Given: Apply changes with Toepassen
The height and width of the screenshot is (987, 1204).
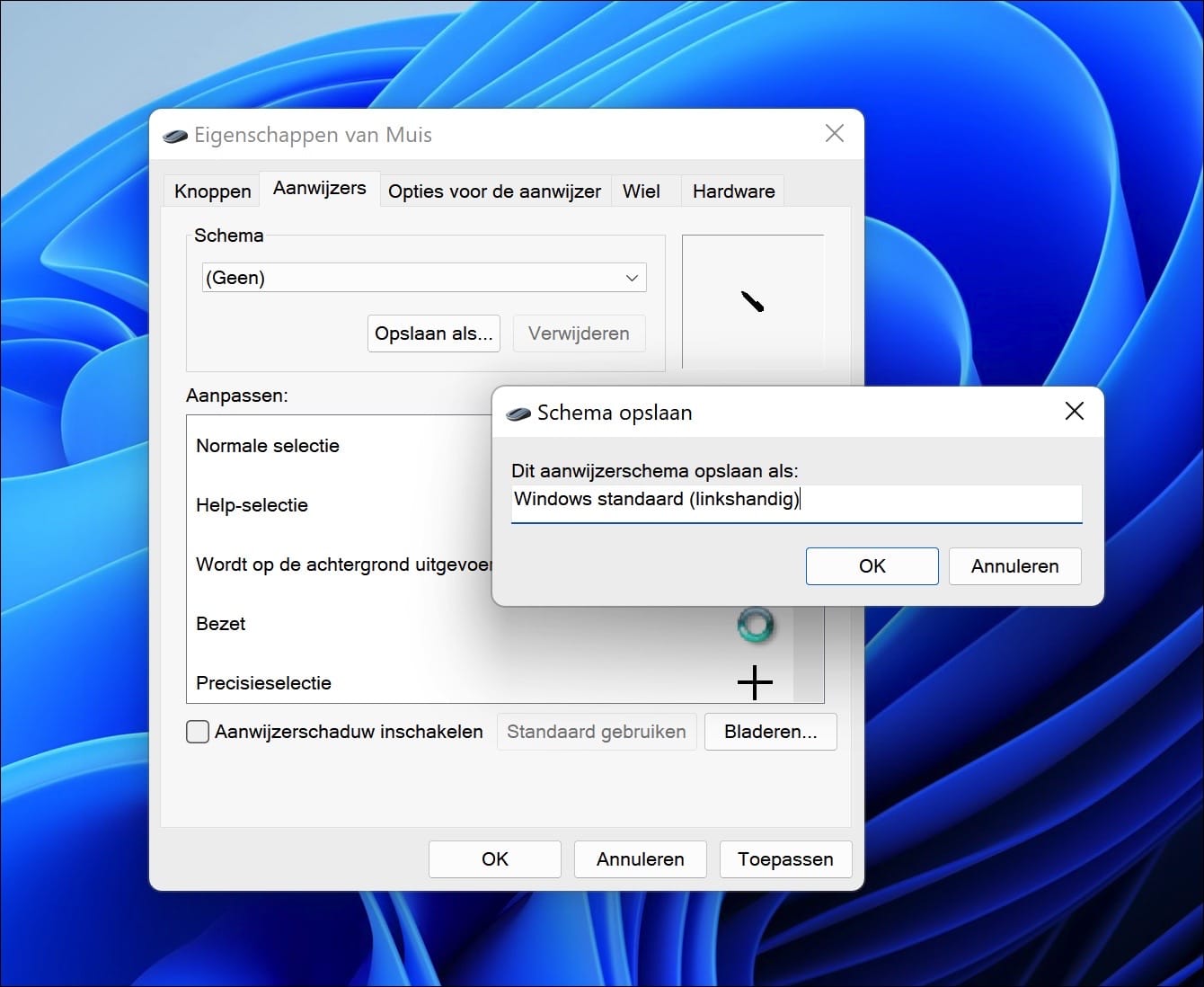Looking at the screenshot, I should [x=784, y=859].
